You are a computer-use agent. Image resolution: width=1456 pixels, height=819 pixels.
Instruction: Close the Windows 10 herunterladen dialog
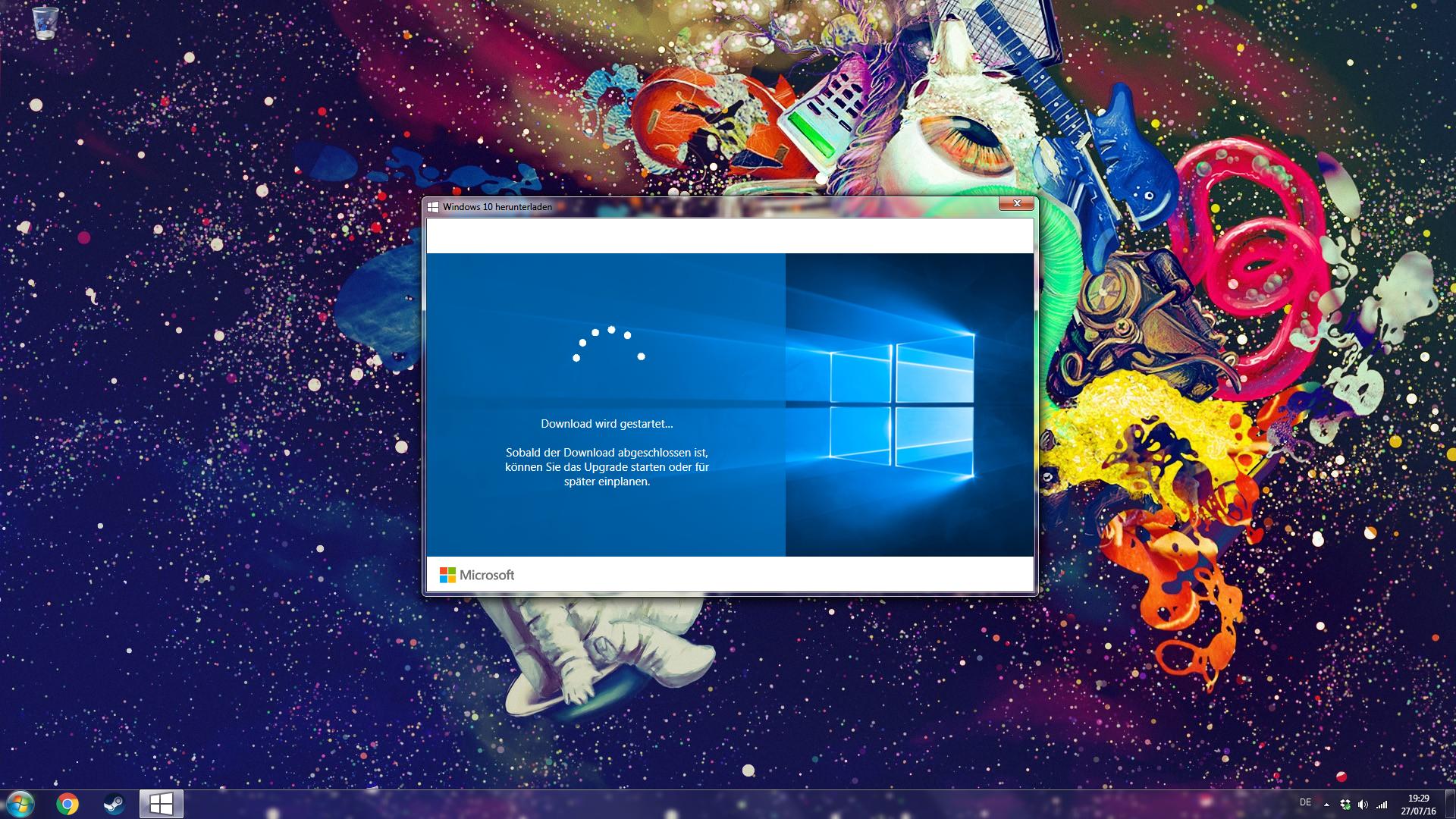coord(1017,203)
